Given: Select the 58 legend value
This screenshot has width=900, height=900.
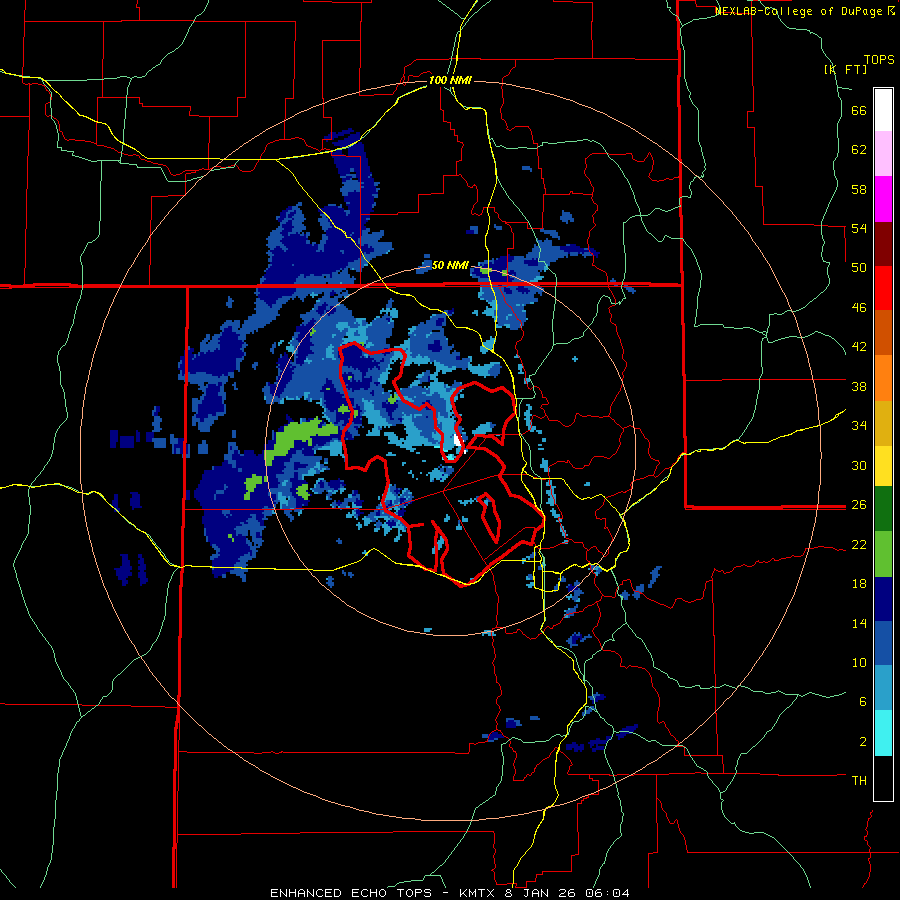Looking at the screenshot, I should click(859, 189).
